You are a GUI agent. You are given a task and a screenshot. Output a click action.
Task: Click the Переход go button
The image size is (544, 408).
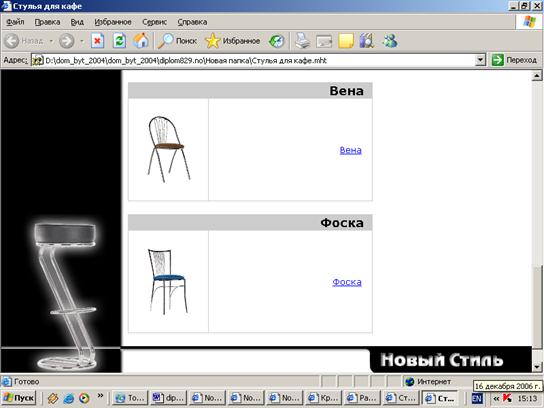coord(514,60)
